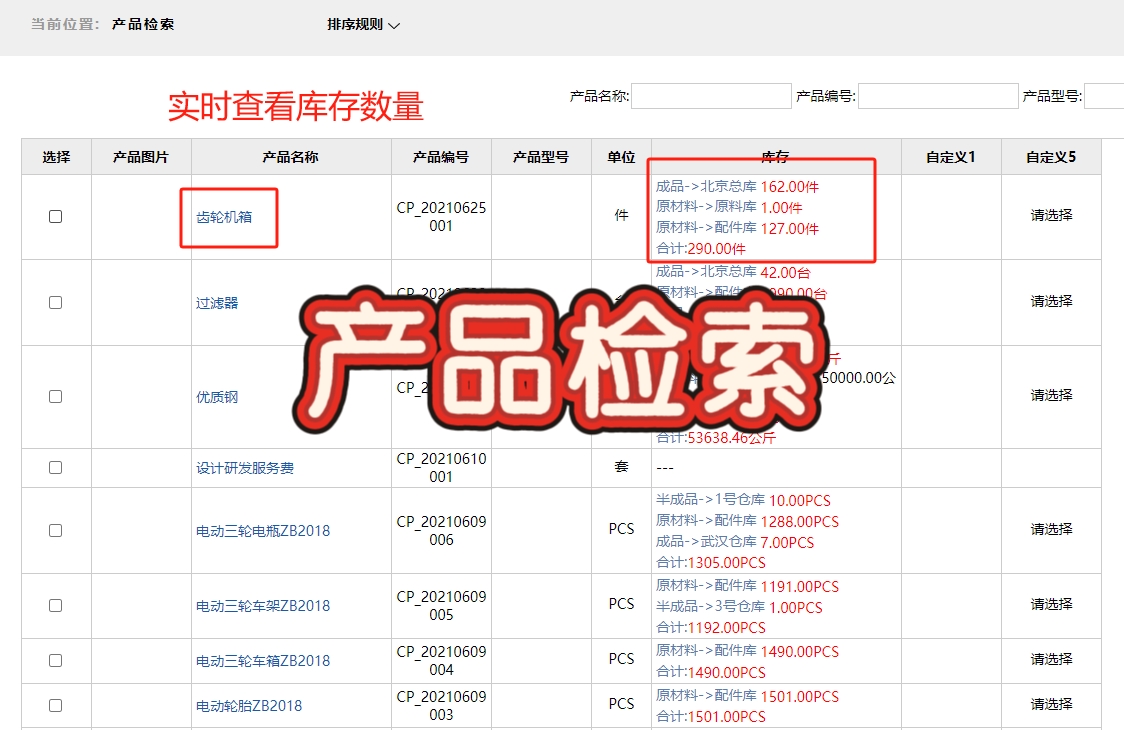Click stock total 合计:1501.00PCS
This screenshot has width=1124, height=730.
coord(711,716)
